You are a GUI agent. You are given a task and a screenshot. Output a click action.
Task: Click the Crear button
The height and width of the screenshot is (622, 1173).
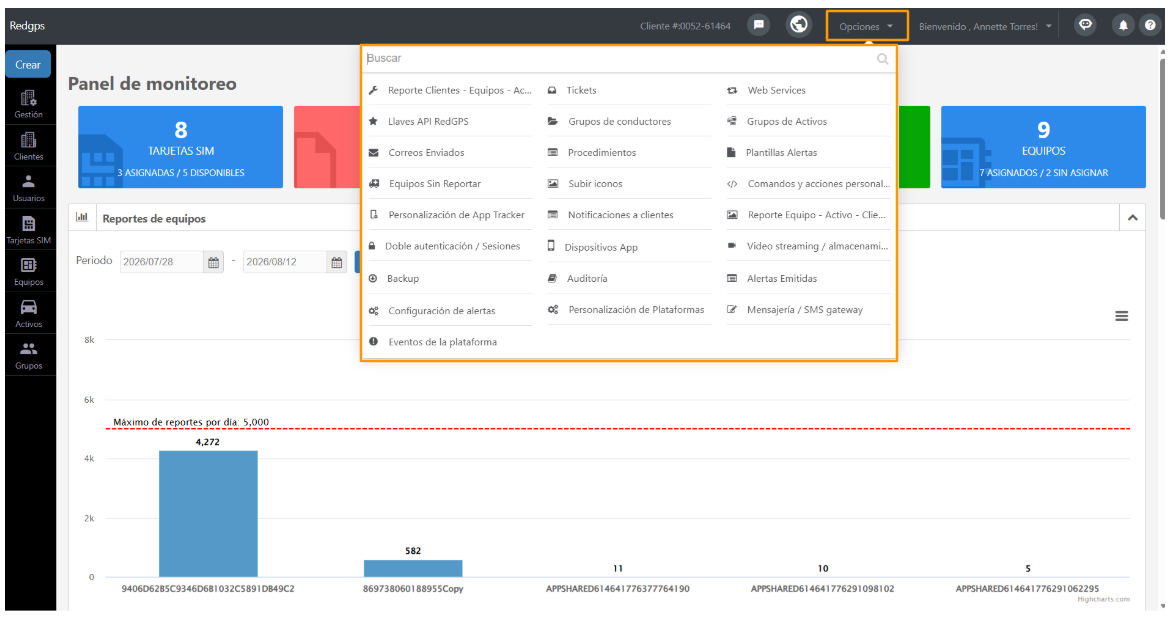[x=28, y=64]
